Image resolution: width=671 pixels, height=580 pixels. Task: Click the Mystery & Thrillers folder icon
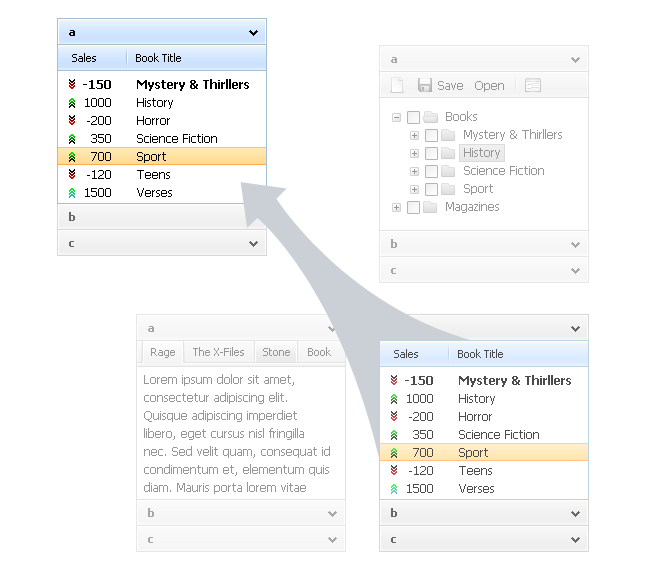coord(449,135)
